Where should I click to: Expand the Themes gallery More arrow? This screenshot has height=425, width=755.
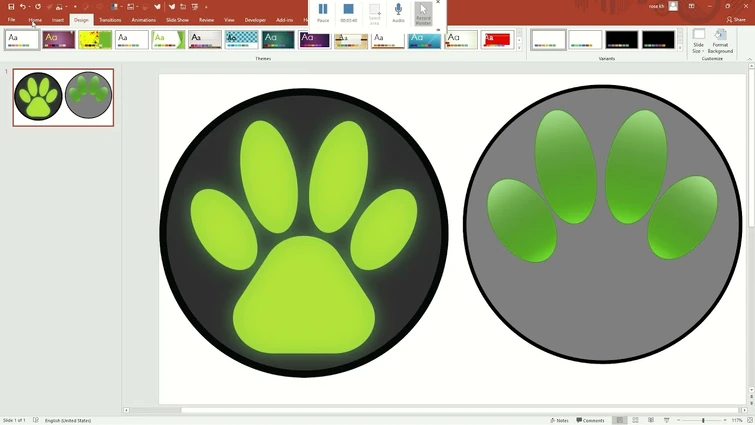[x=519, y=48]
